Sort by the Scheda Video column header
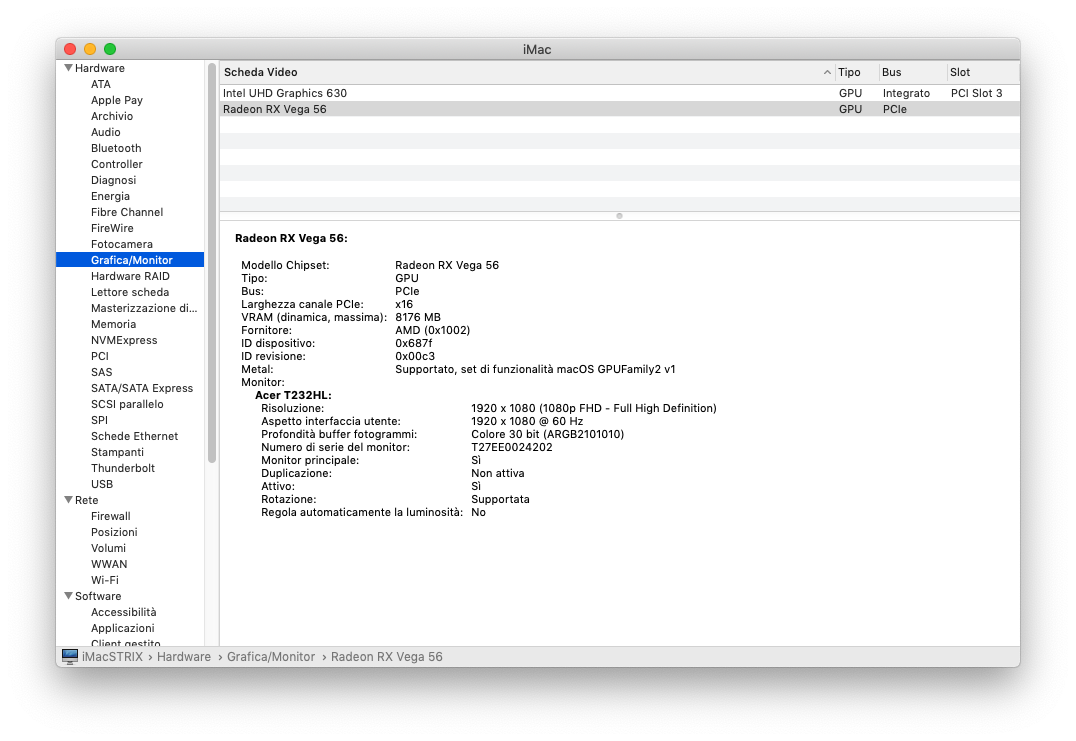The height and width of the screenshot is (741, 1076). pyautogui.click(x=527, y=72)
